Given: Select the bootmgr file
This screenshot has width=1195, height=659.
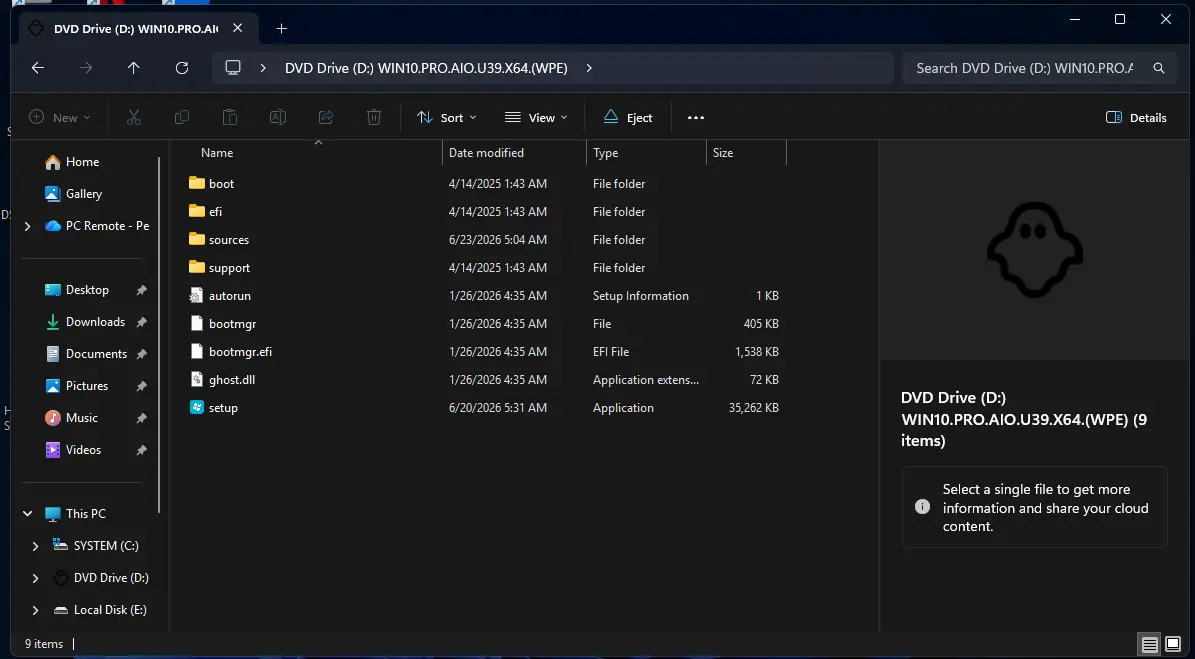Looking at the screenshot, I should point(232,324).
